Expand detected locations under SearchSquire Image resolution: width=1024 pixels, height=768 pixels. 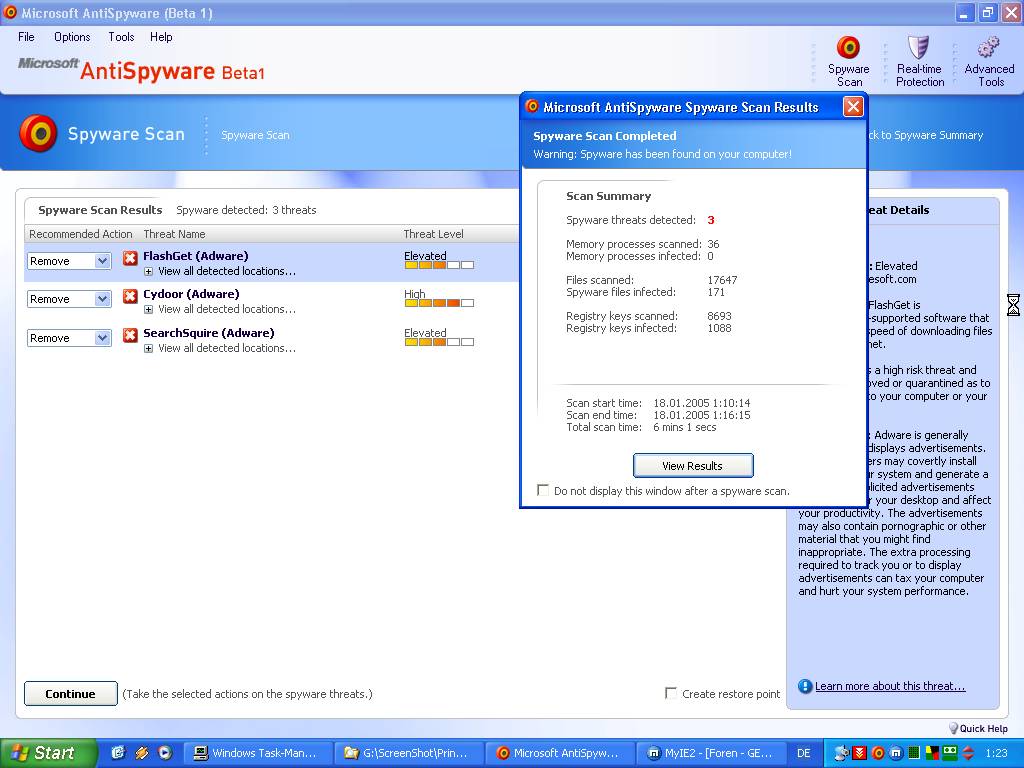(x=148, y=349)
